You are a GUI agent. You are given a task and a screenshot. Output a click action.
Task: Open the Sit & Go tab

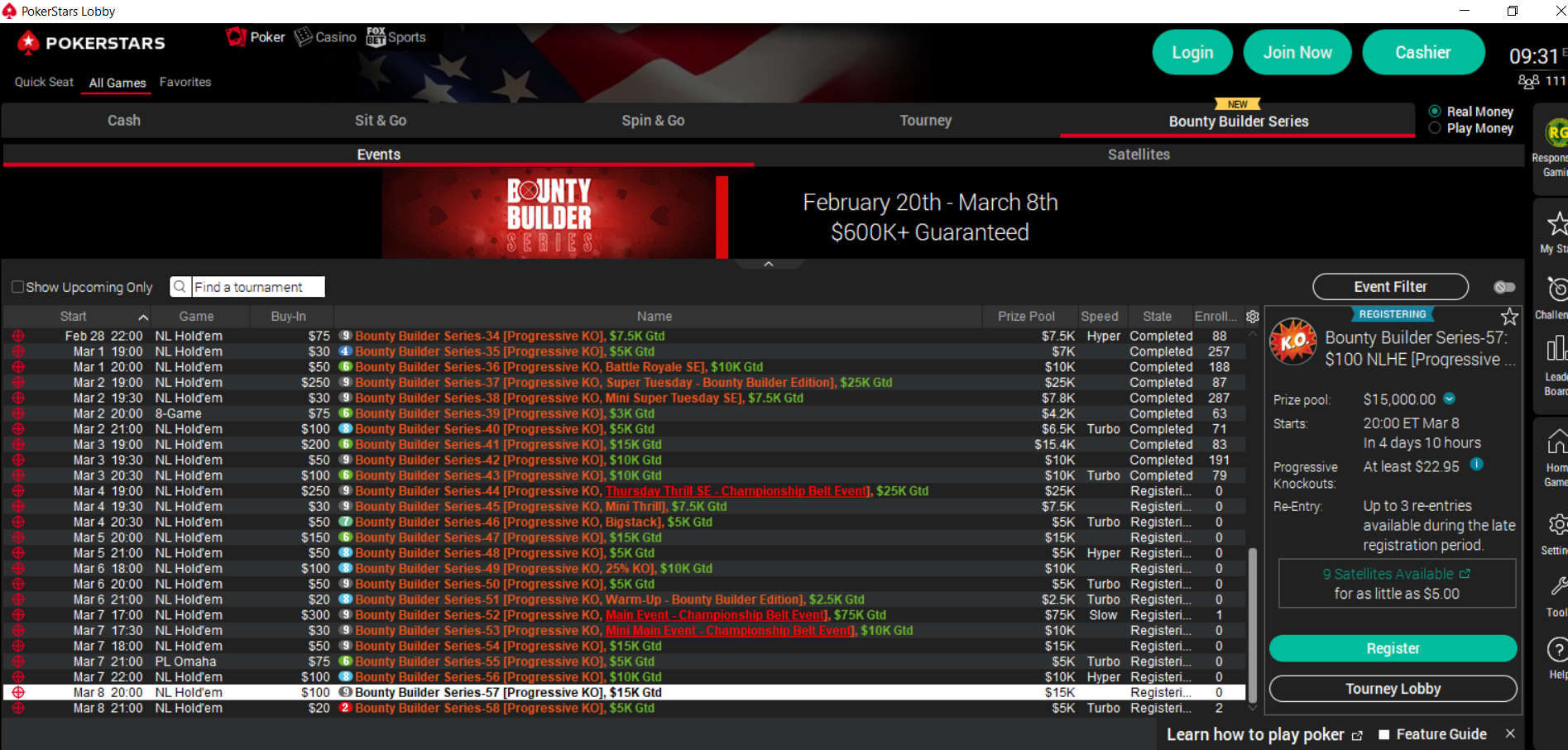pyautogui.click(x=381, y=121)
